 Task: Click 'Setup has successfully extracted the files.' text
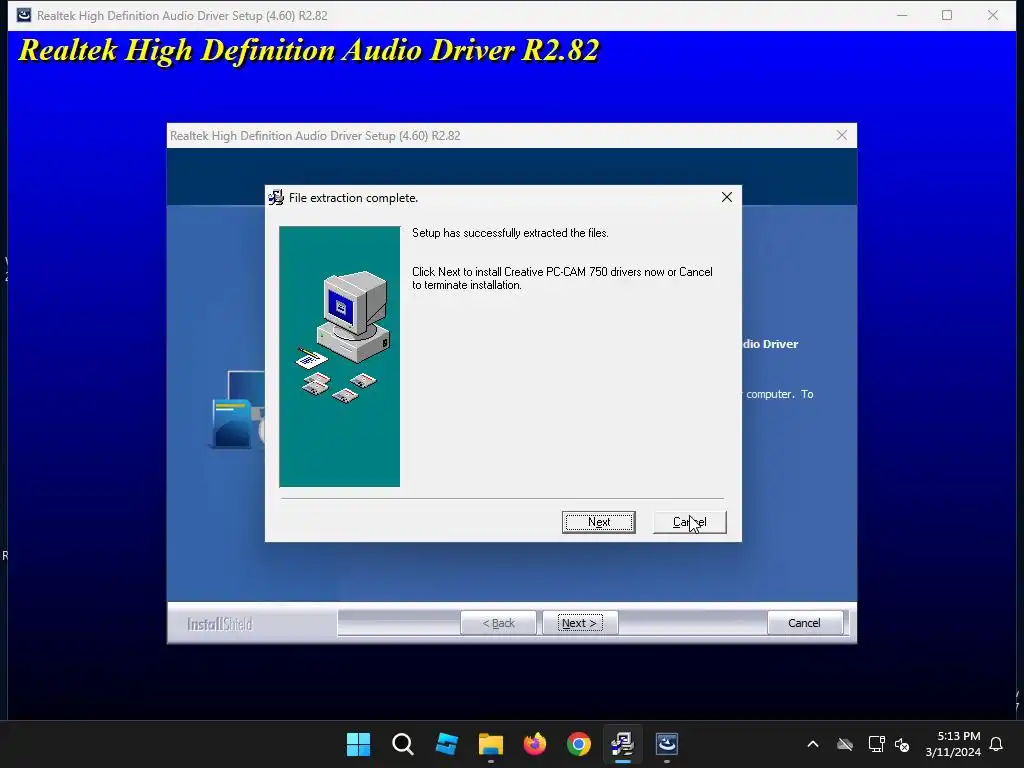point(510,233)
